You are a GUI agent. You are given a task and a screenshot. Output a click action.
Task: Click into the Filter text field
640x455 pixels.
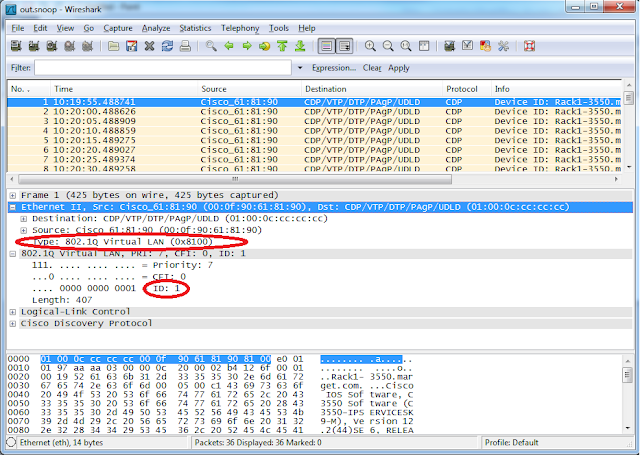point(163,68)
